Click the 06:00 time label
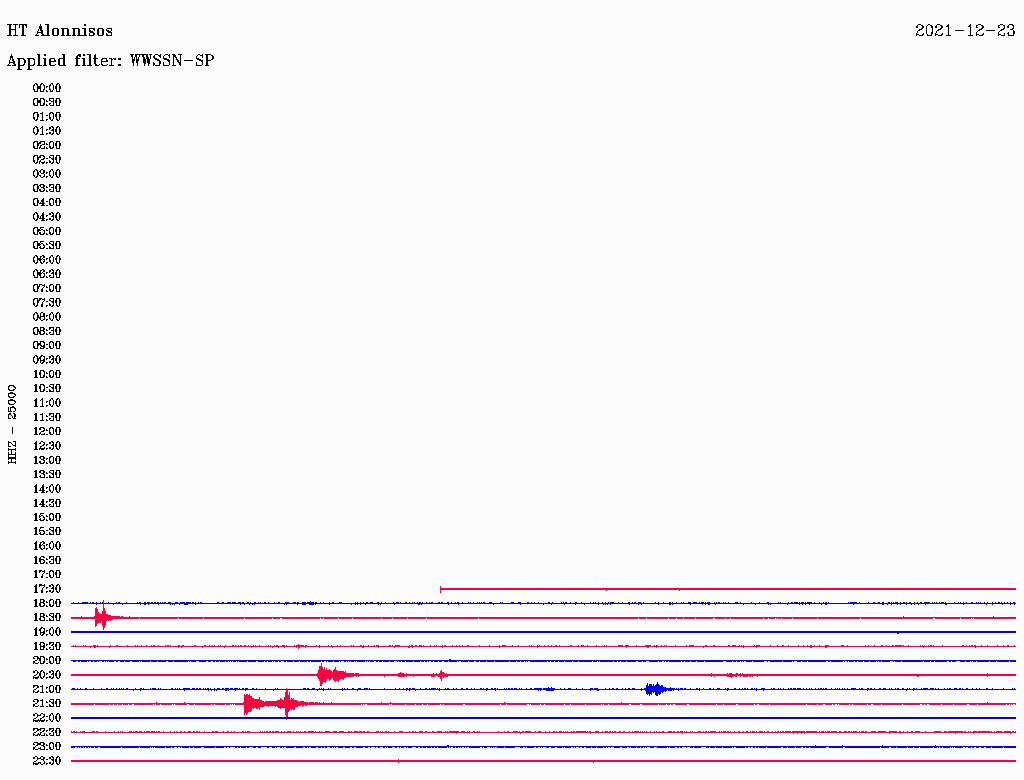The height and width of the screenshot is (780, 1024). coord(47,260)
